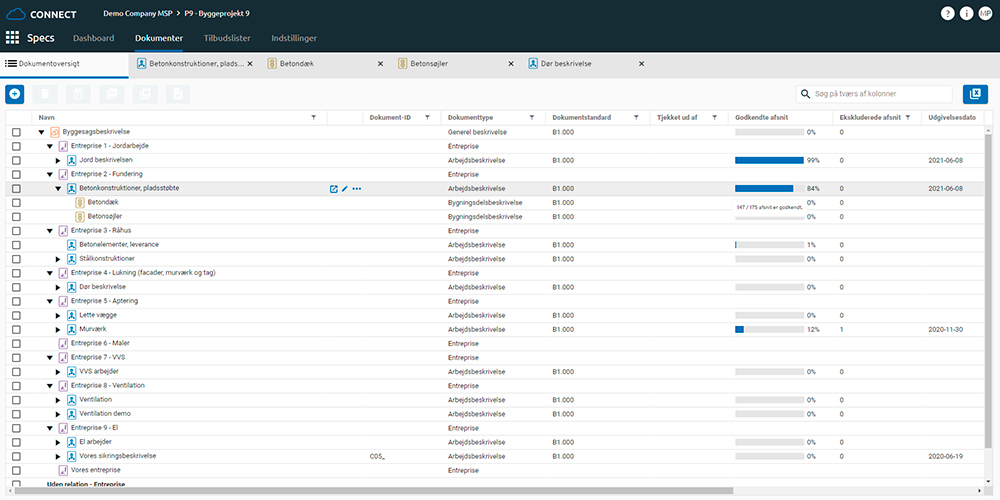
Task: Click the Excel export button
Action: pos(974,94)
